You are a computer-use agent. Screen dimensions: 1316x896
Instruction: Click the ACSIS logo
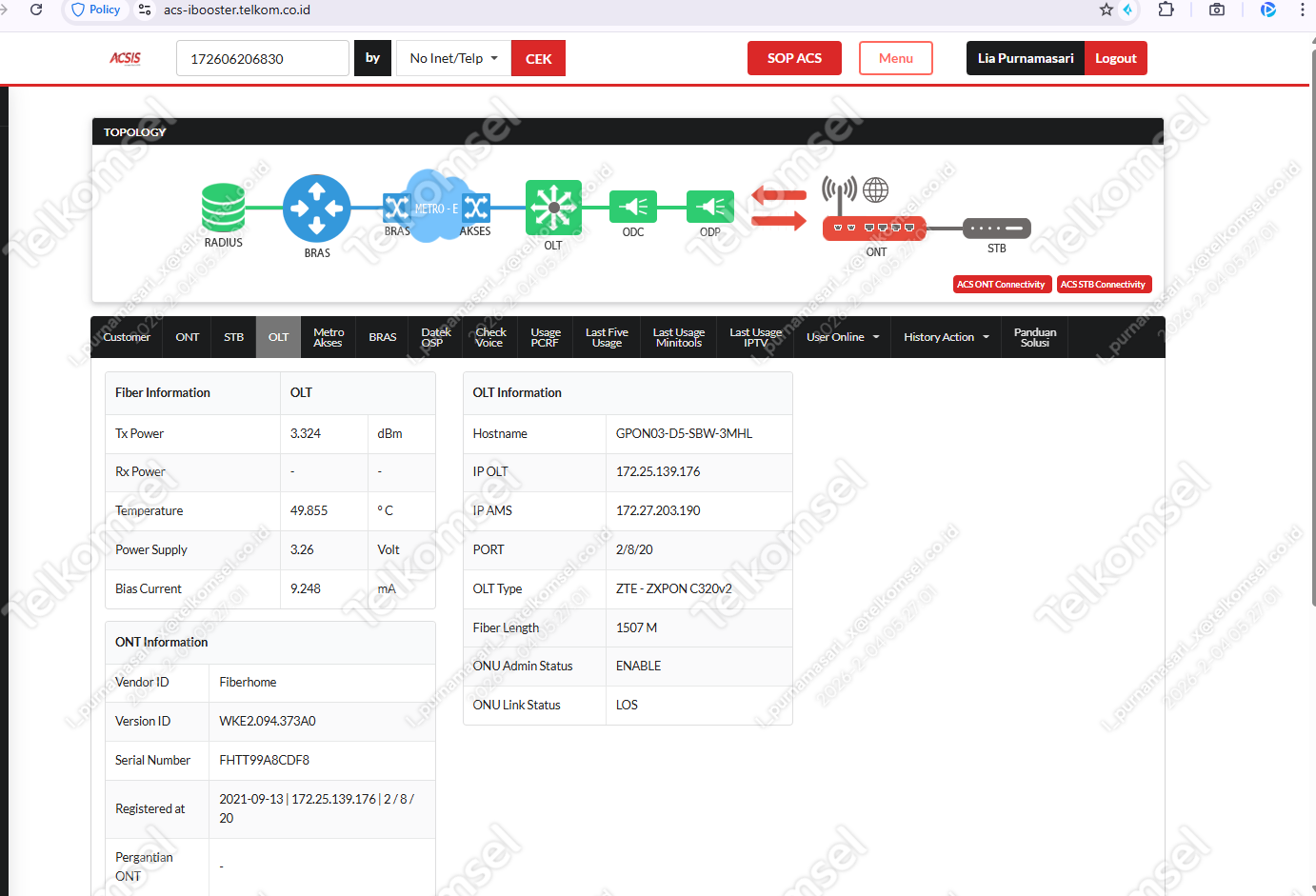pyautogui.click(x=125, y=58)
